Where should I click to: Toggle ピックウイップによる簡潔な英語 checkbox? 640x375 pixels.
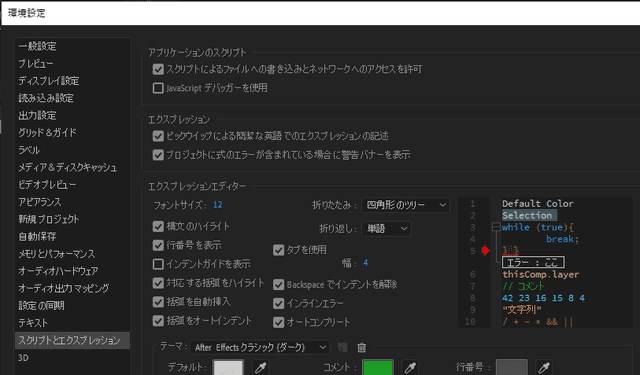point(158,136)
